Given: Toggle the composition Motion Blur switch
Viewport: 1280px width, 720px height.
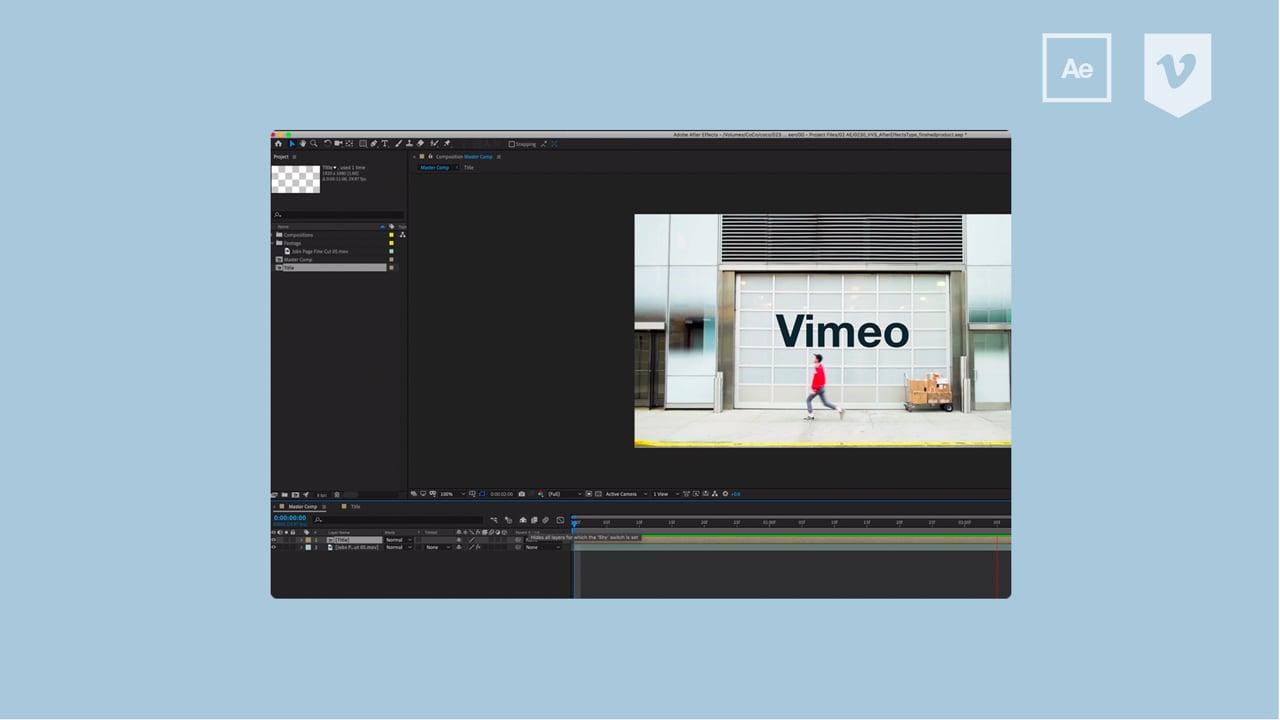Looking at the screenshot, I should tap(545, 520).
